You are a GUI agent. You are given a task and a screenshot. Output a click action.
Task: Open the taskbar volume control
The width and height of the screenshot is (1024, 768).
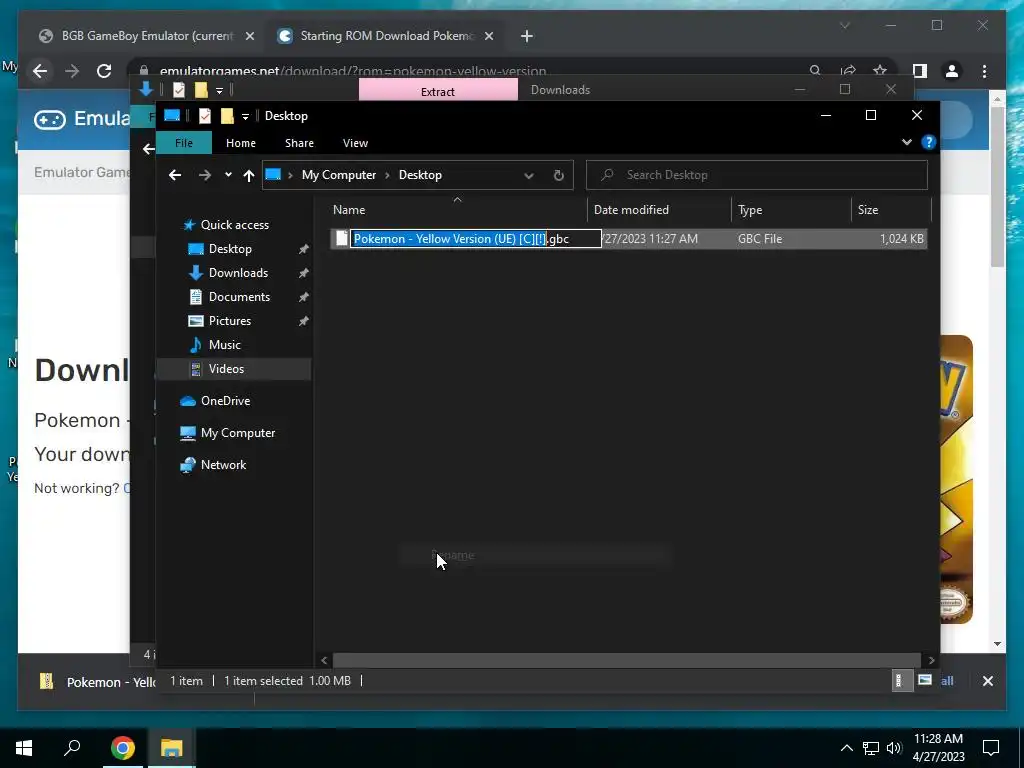click(x=894, y=748)
